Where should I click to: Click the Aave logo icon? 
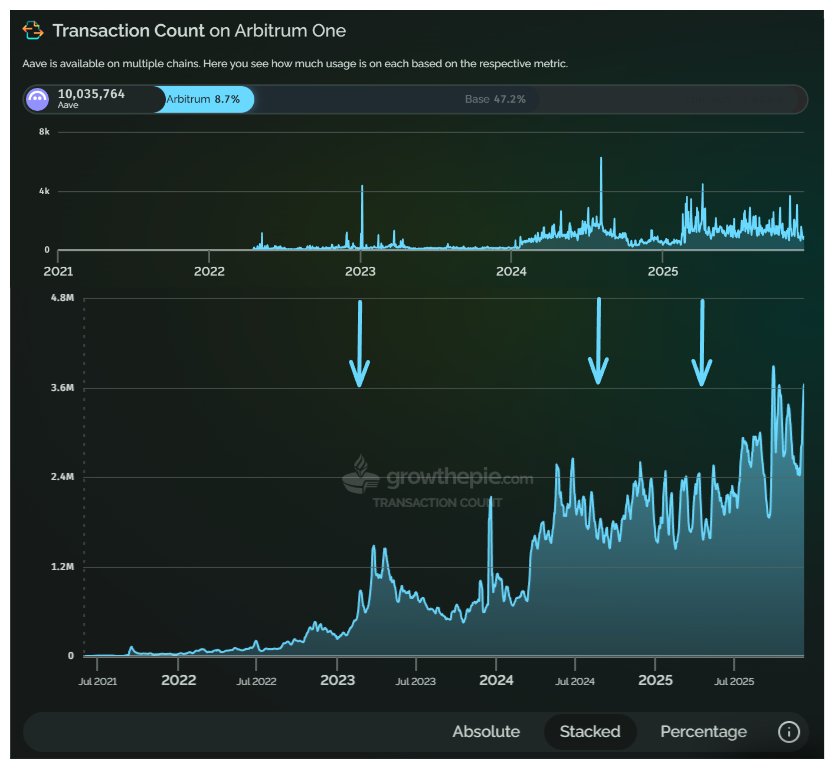coord(38,98)
